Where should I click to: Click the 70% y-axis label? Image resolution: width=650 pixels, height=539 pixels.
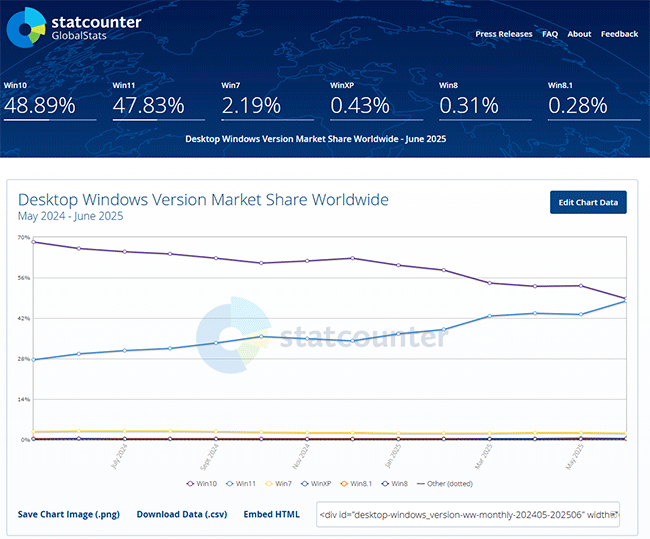point(24,237)
